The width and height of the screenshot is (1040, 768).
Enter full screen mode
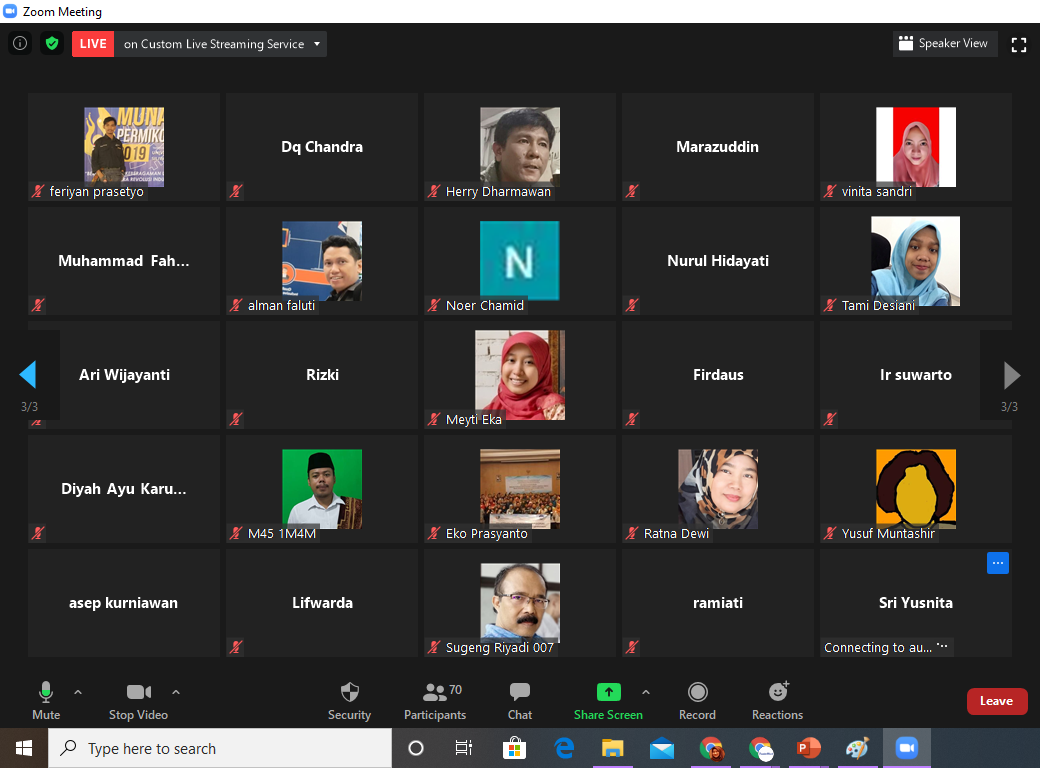1019,44
